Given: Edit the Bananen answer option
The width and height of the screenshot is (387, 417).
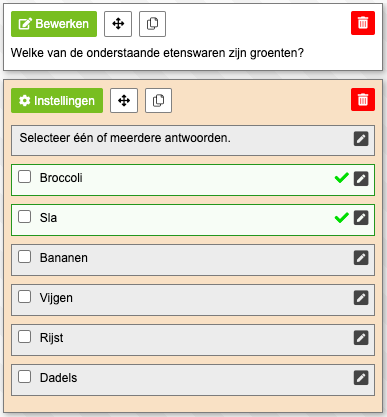Looking at the screenshot, I should point(361,258).
